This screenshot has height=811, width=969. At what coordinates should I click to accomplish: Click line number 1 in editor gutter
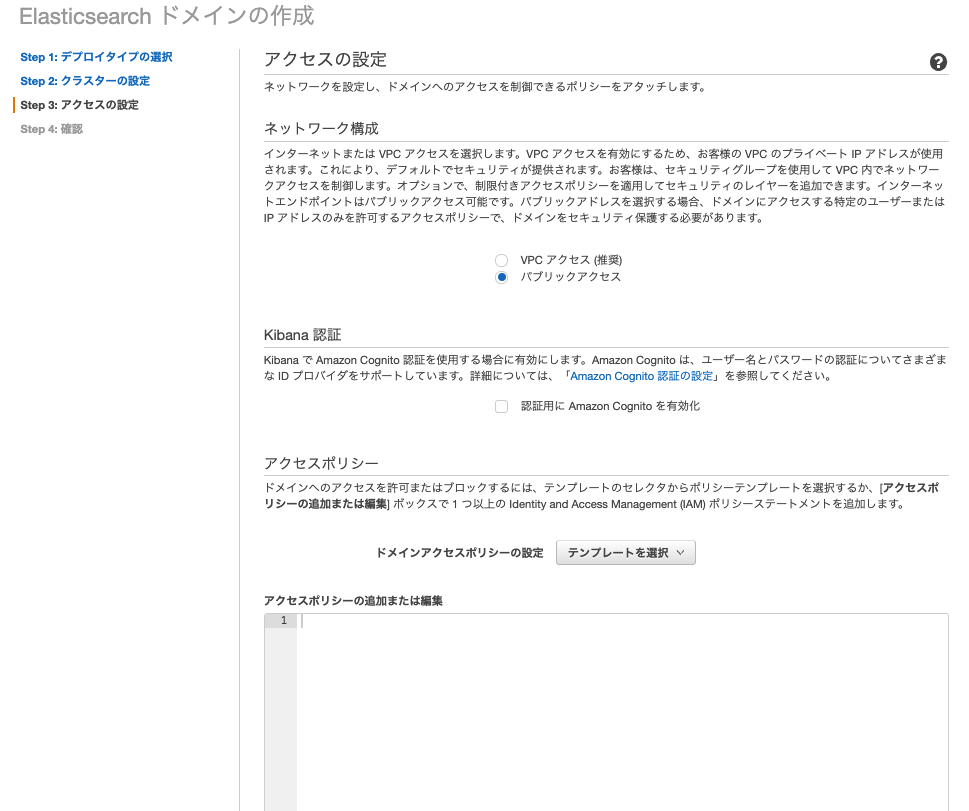click(x=284, y=620)
